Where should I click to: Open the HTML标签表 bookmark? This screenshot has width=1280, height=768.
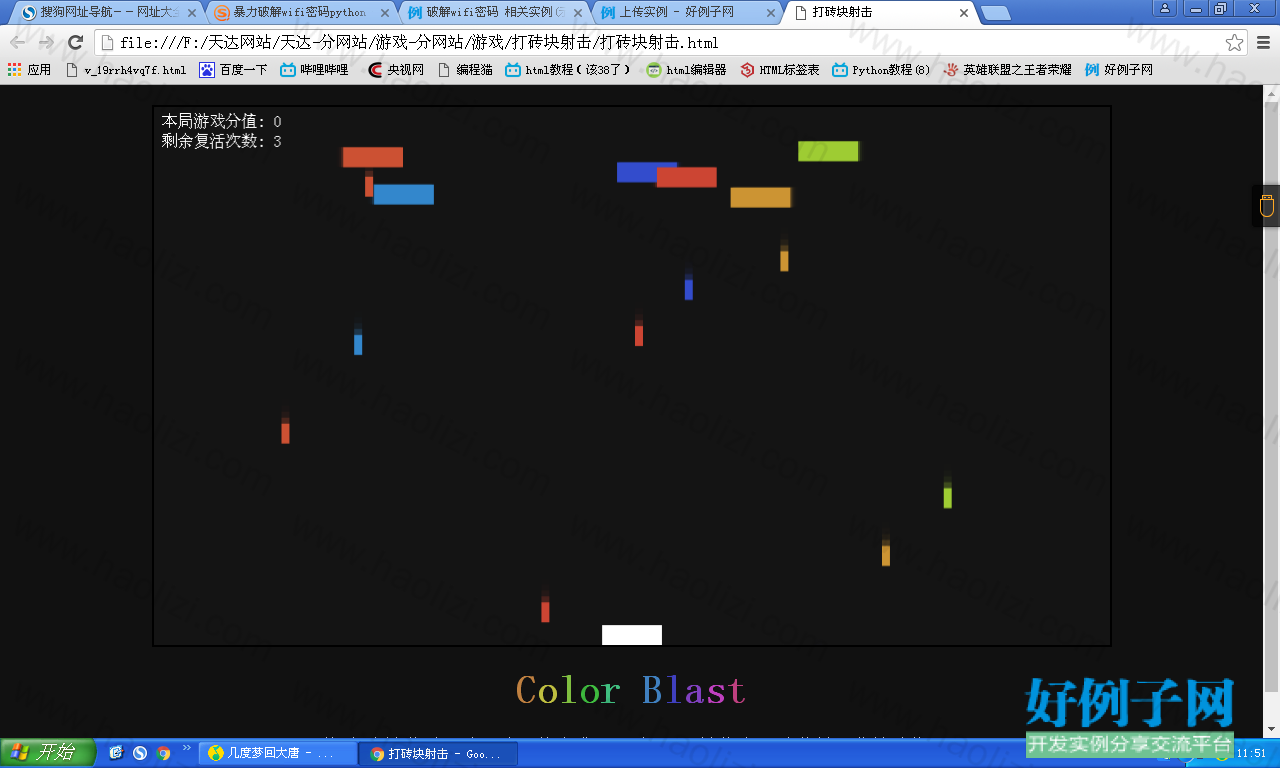[x=779, y=70]
